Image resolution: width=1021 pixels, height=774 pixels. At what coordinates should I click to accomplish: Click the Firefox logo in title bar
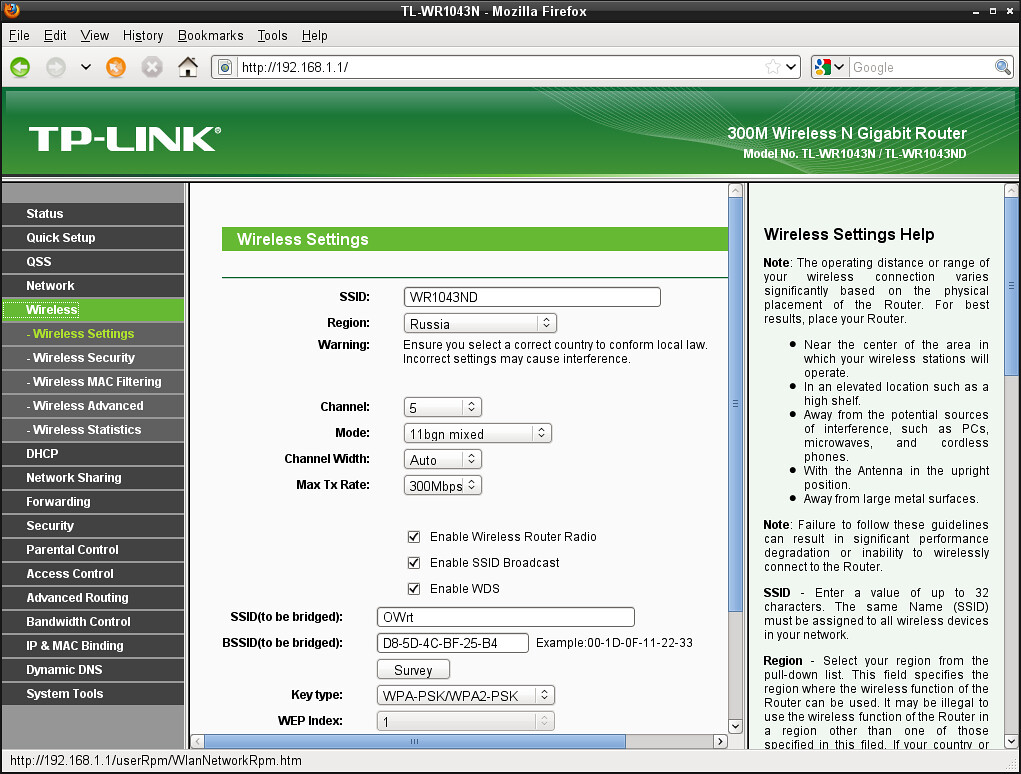pyautogui.click(x=12, y=11)
